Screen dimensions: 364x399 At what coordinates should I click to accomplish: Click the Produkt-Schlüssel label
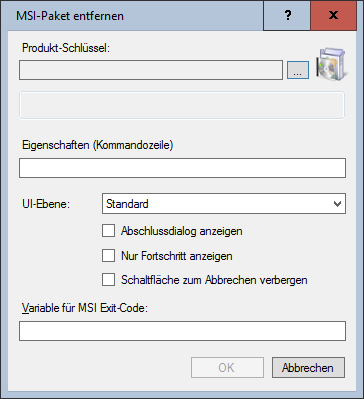click(66, 48)
